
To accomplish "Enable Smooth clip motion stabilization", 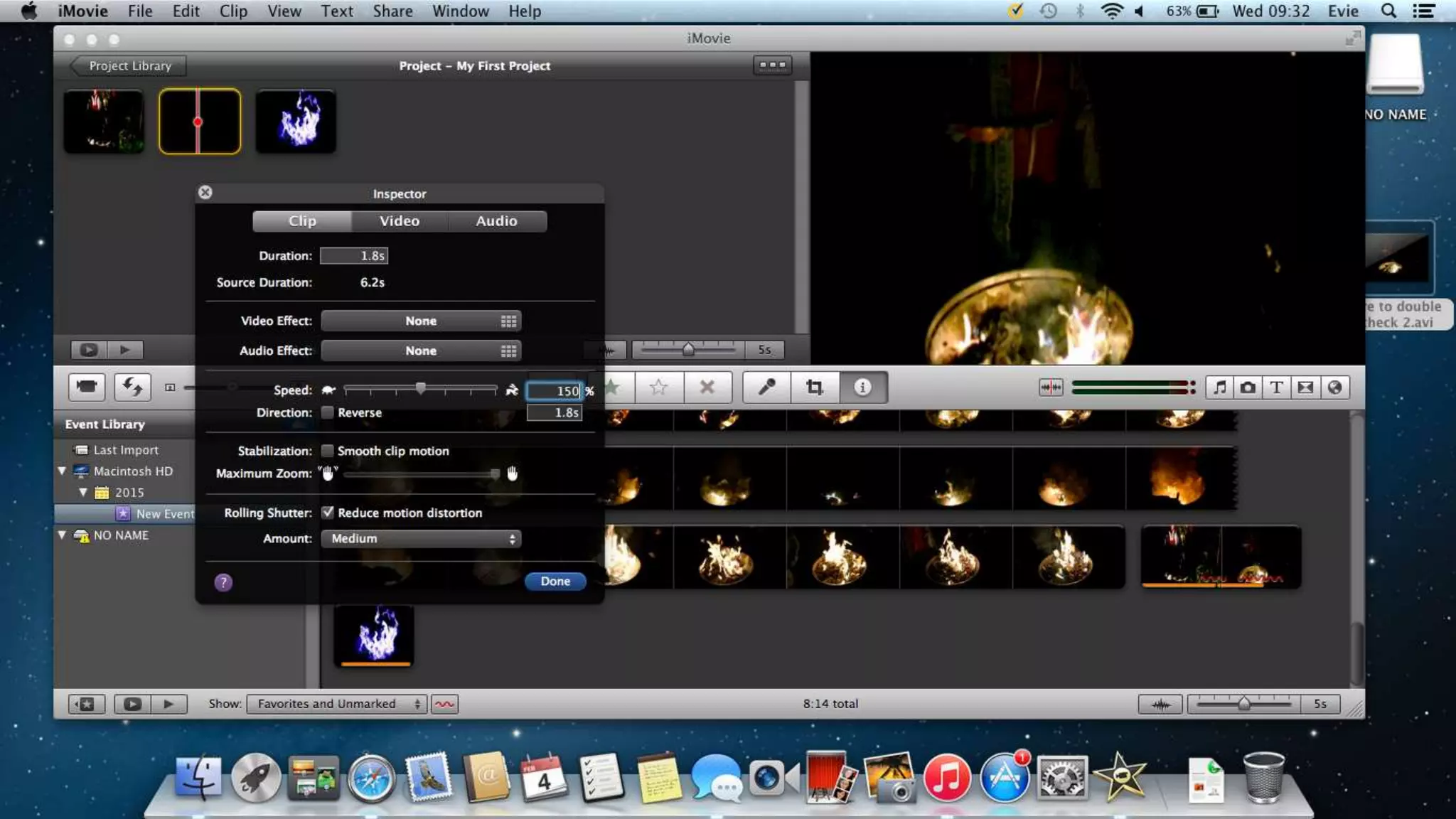I will tap(328, 451).
